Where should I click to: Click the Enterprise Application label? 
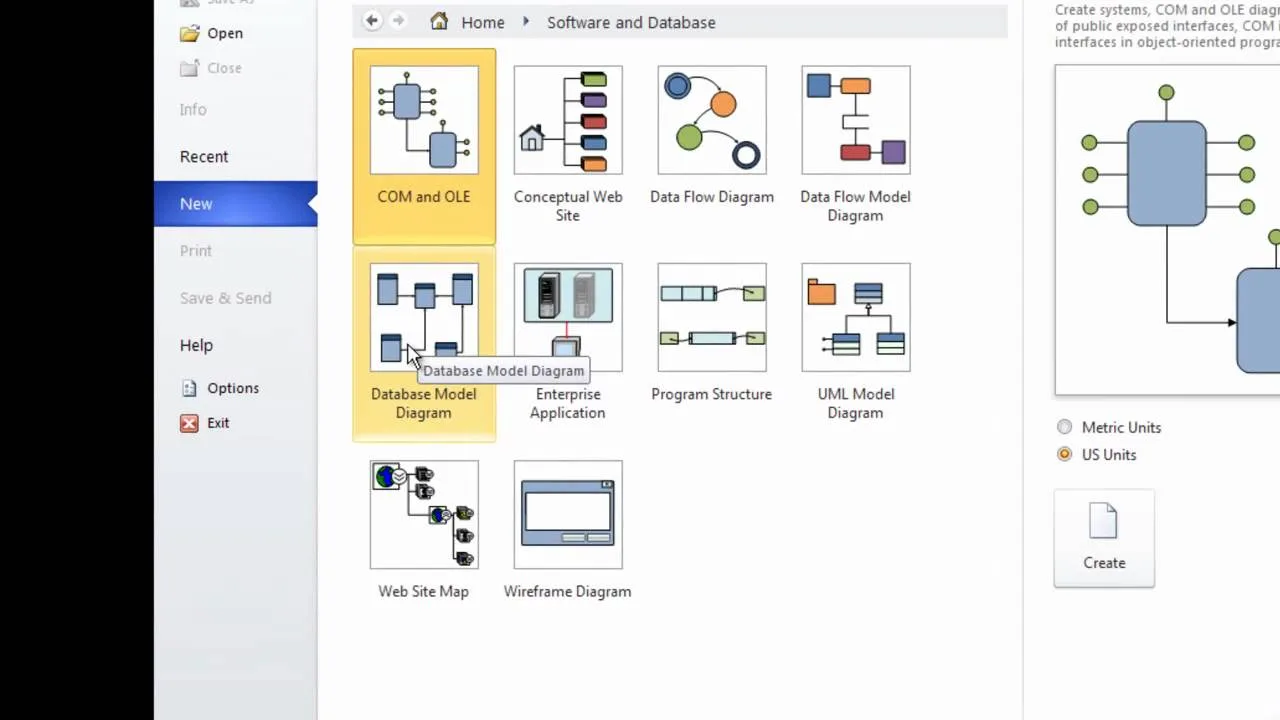pos(568,403)
